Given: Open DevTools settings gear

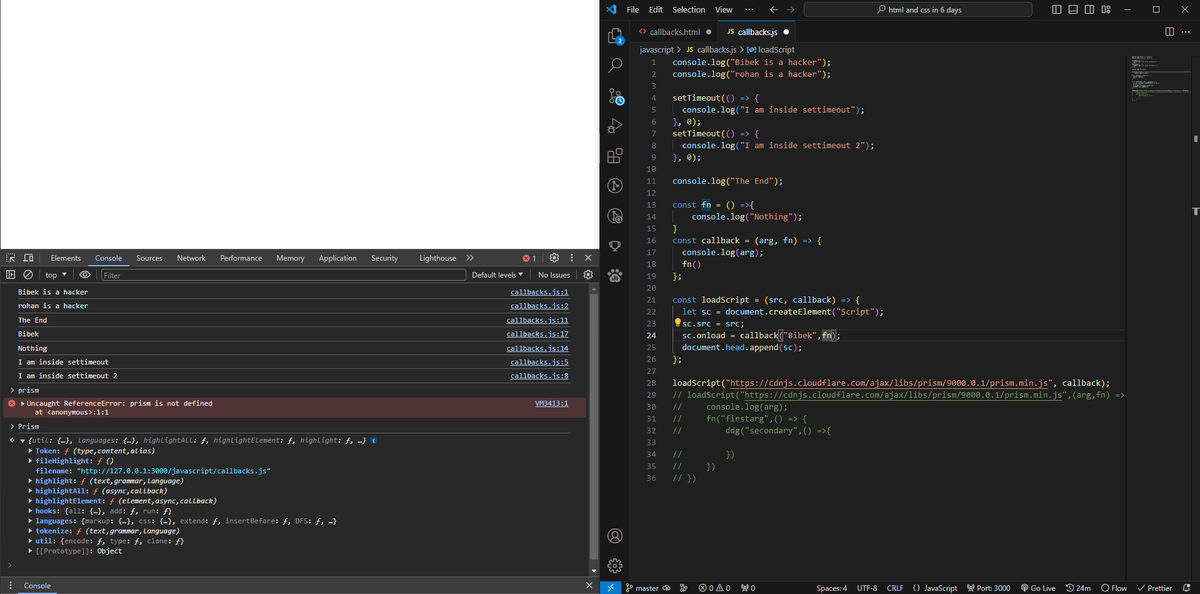Looking at the screenshot, I should click(x=555, y=258).
